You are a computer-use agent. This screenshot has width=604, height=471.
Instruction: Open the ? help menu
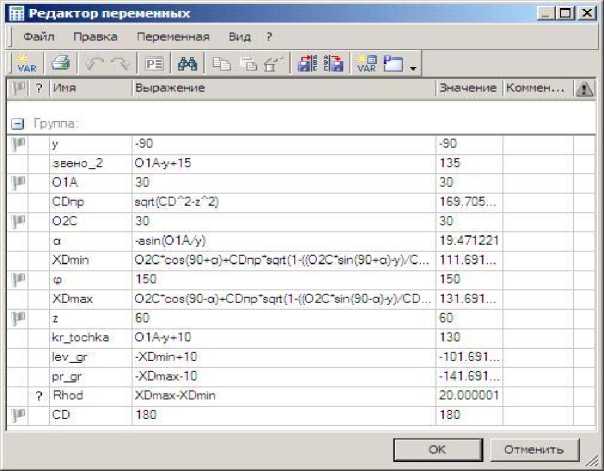pyautogui.click(x=269, y=37)
